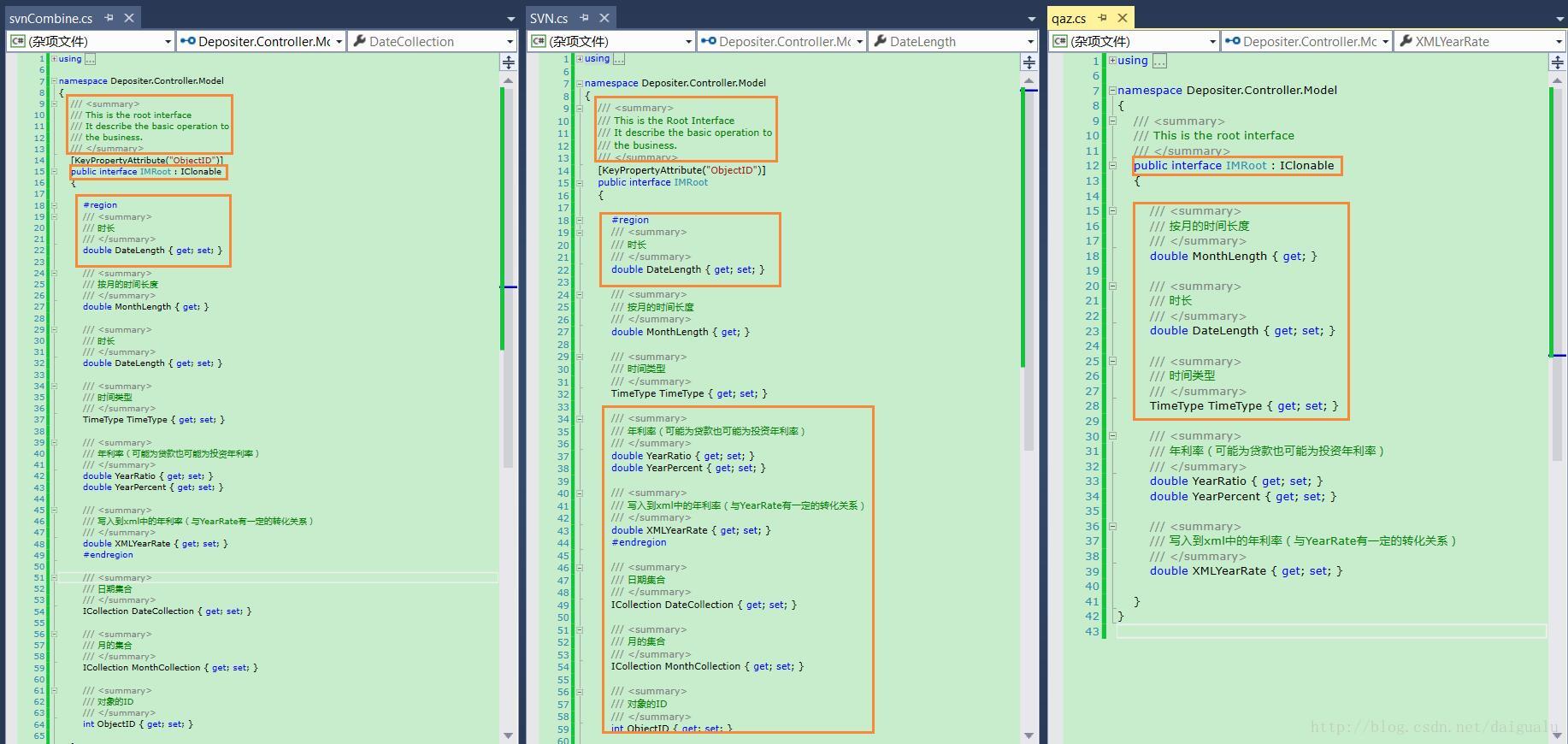This screenshot has height=744, width=1568.
Task: Switch to the svnCombine.cs tab
Action: (50, 18)
